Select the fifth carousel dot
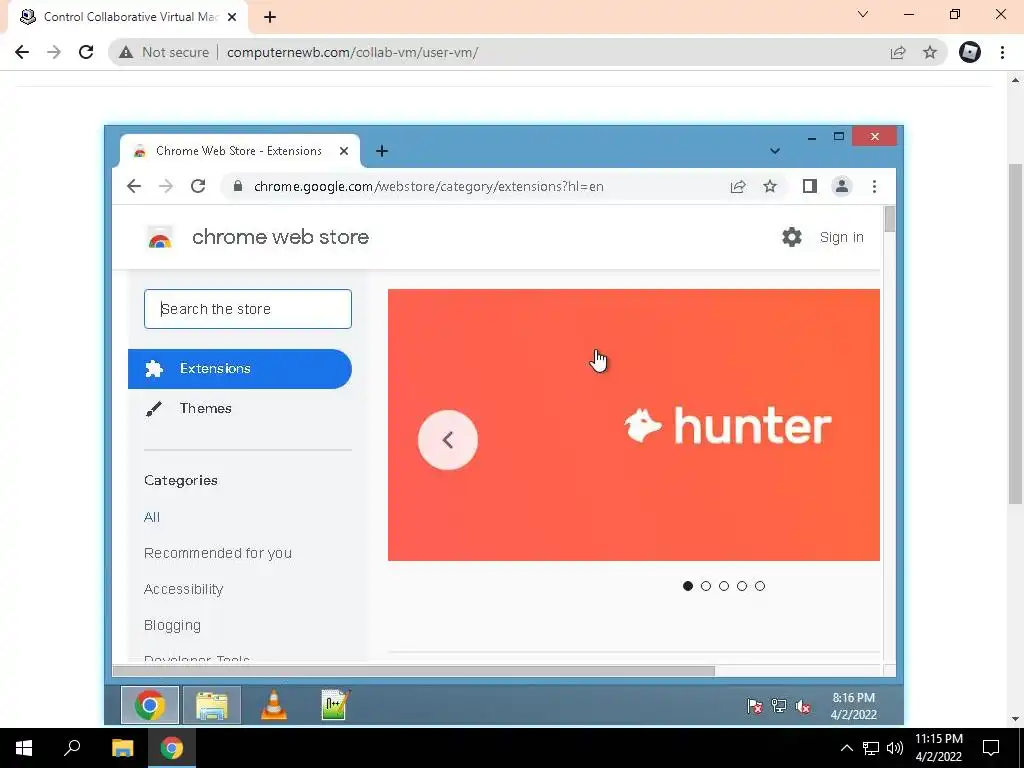The height and width of the screenshot is (768, 1024). click(760, 586)
